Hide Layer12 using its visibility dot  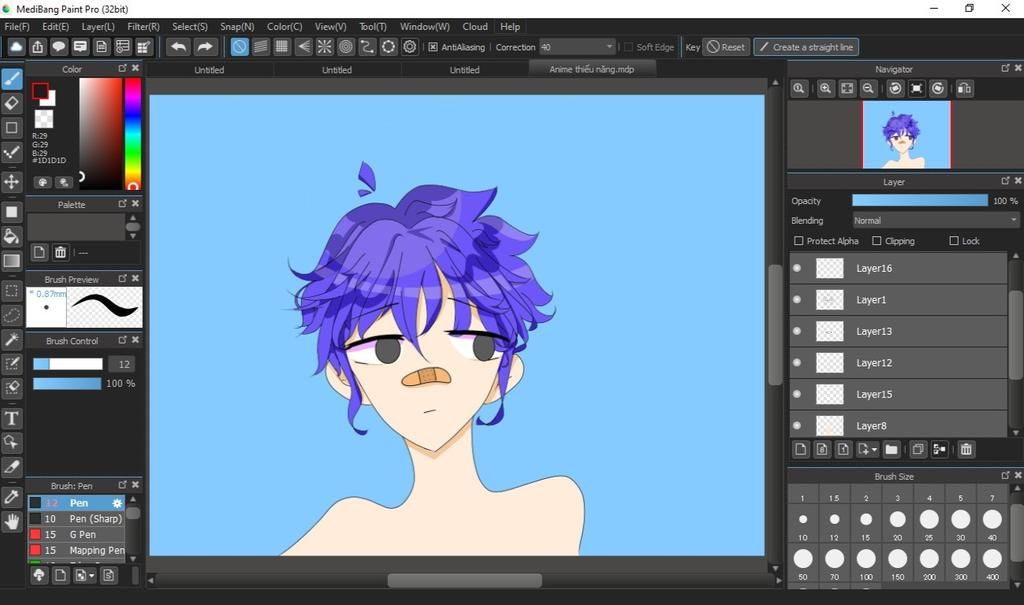797,363
